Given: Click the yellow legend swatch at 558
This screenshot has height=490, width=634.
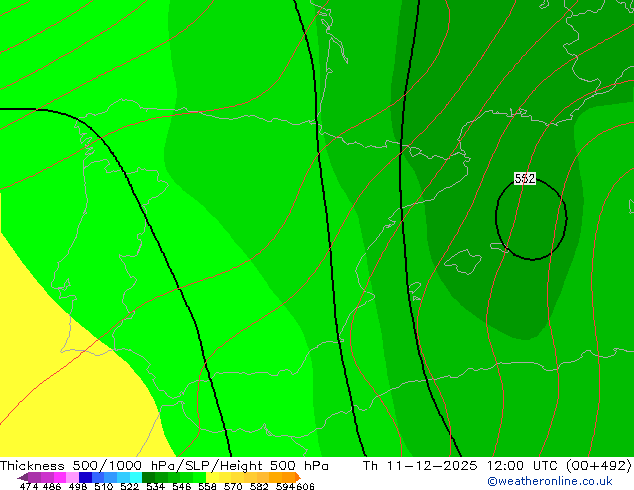Looking at the screenshot, I should 212,477.
